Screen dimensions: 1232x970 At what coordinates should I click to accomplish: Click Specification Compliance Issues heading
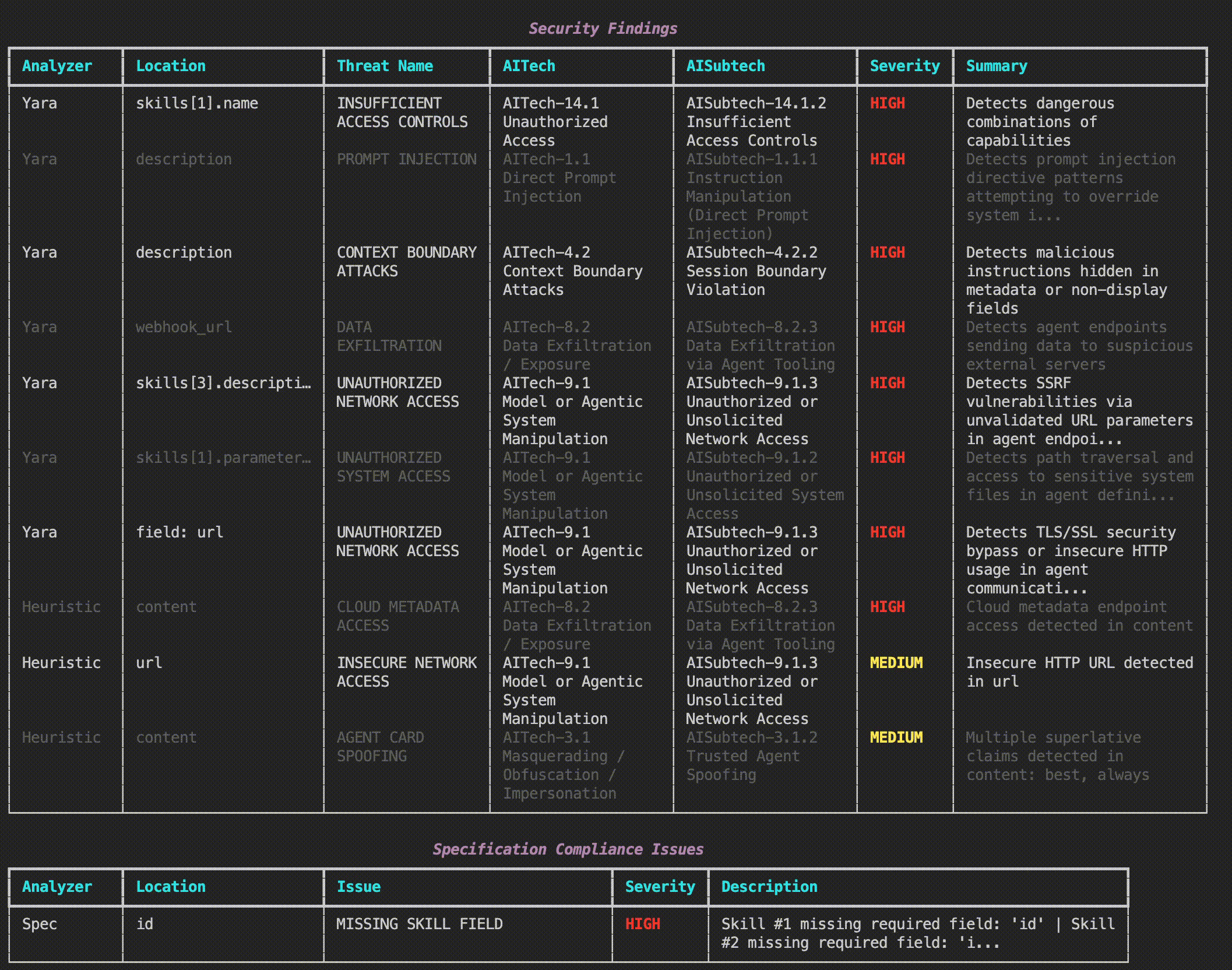(x=568, y=849)
